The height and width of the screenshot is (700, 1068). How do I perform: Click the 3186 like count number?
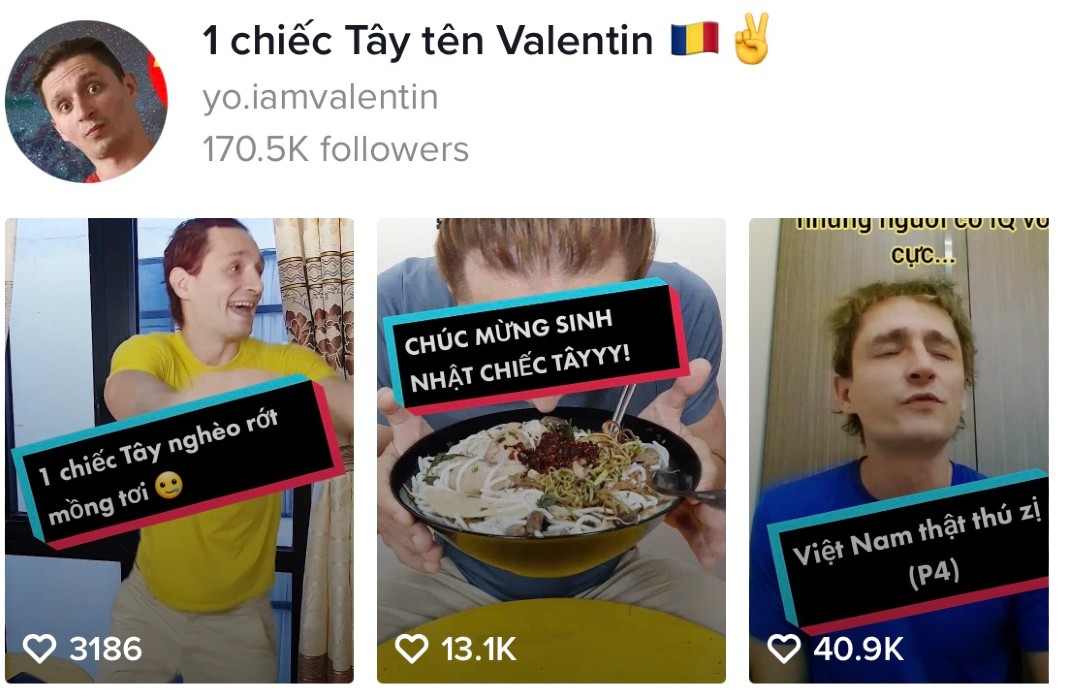click(106, 649)
